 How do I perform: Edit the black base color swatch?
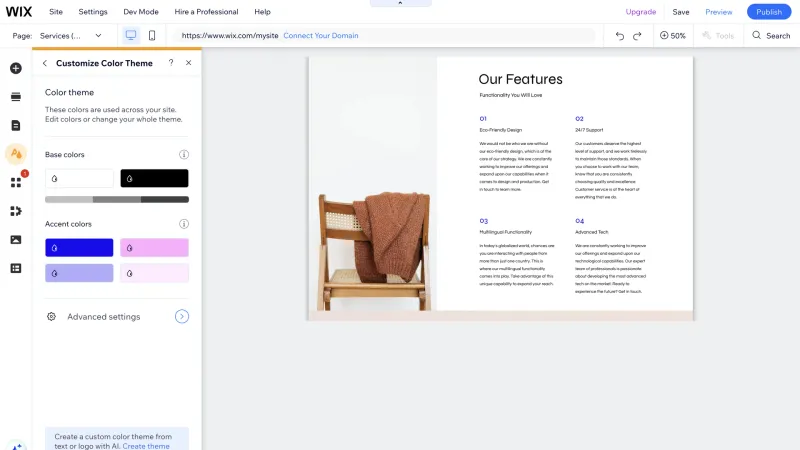pos(154,178)
